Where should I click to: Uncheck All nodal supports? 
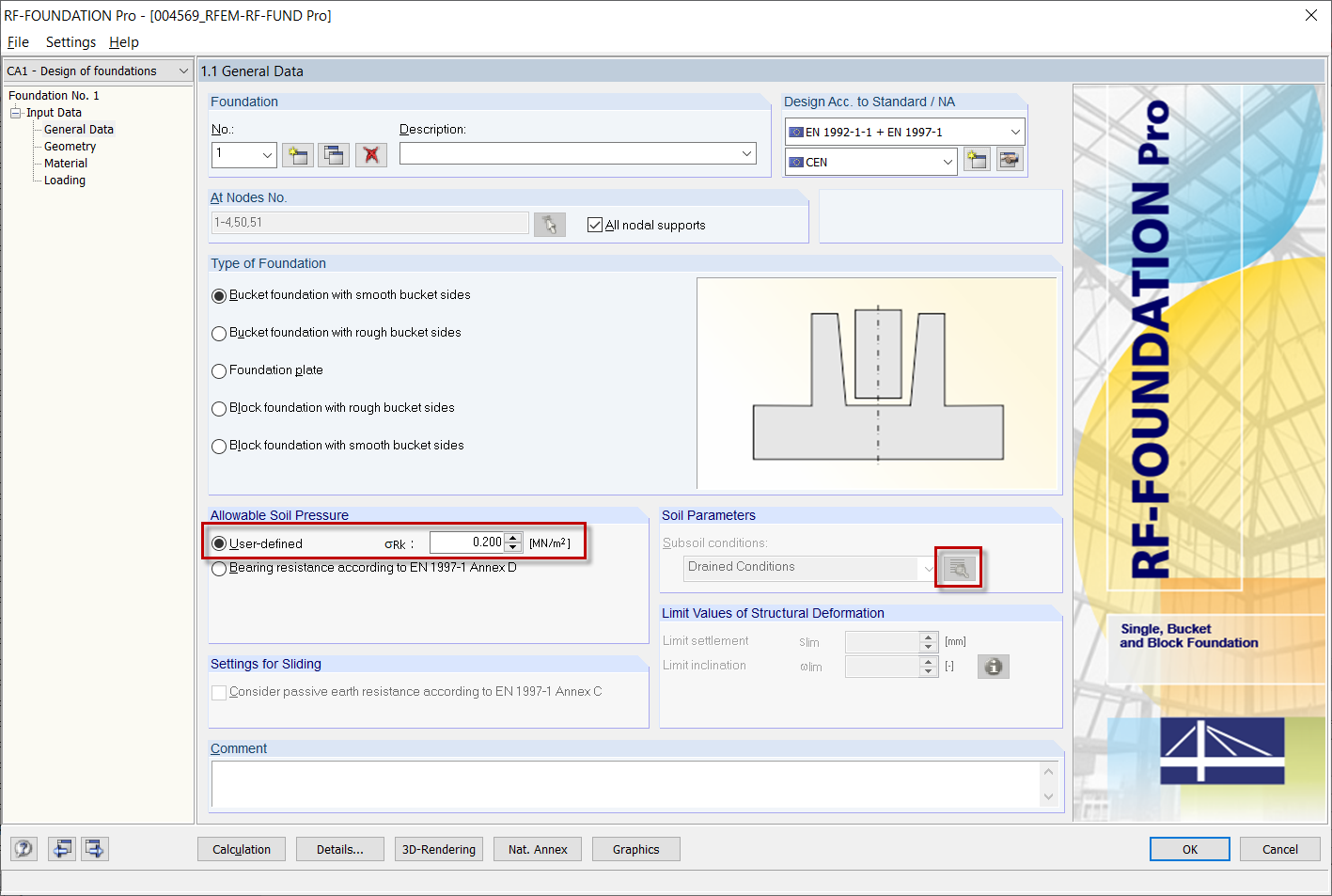[595, 225]
